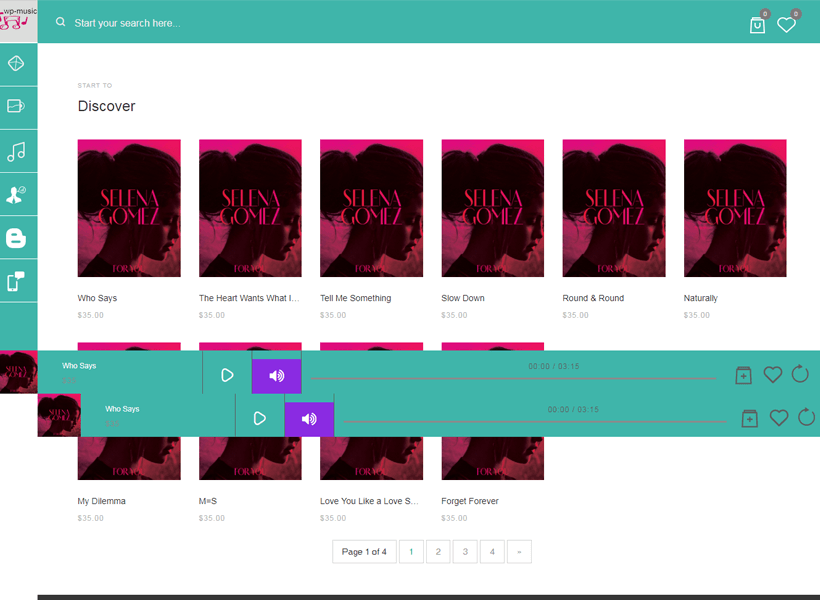Favorite the track in lower player bar
The image size is (820, 600).
[x=779, y=418]
